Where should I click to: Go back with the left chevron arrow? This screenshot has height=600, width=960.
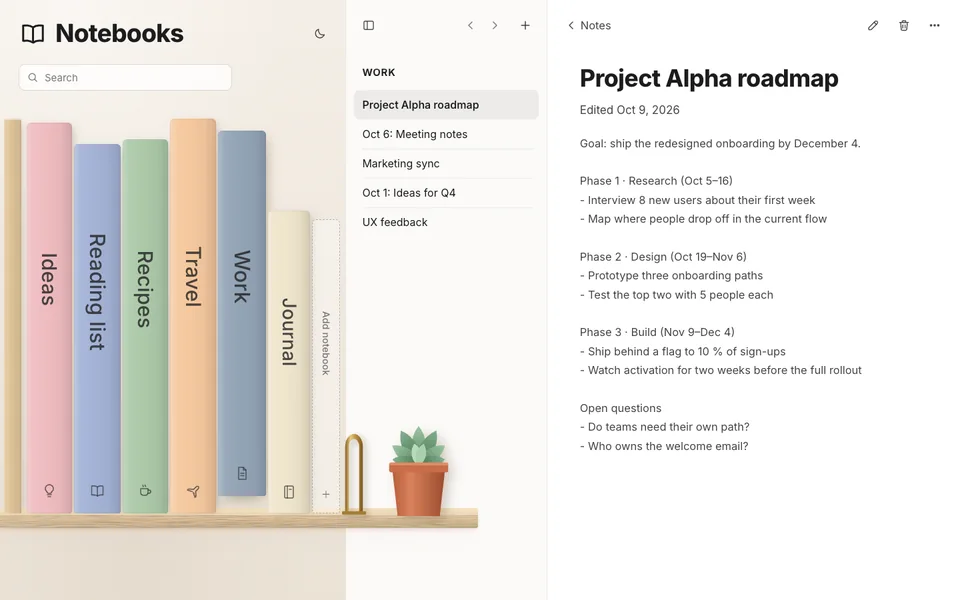tap(470, 25)
